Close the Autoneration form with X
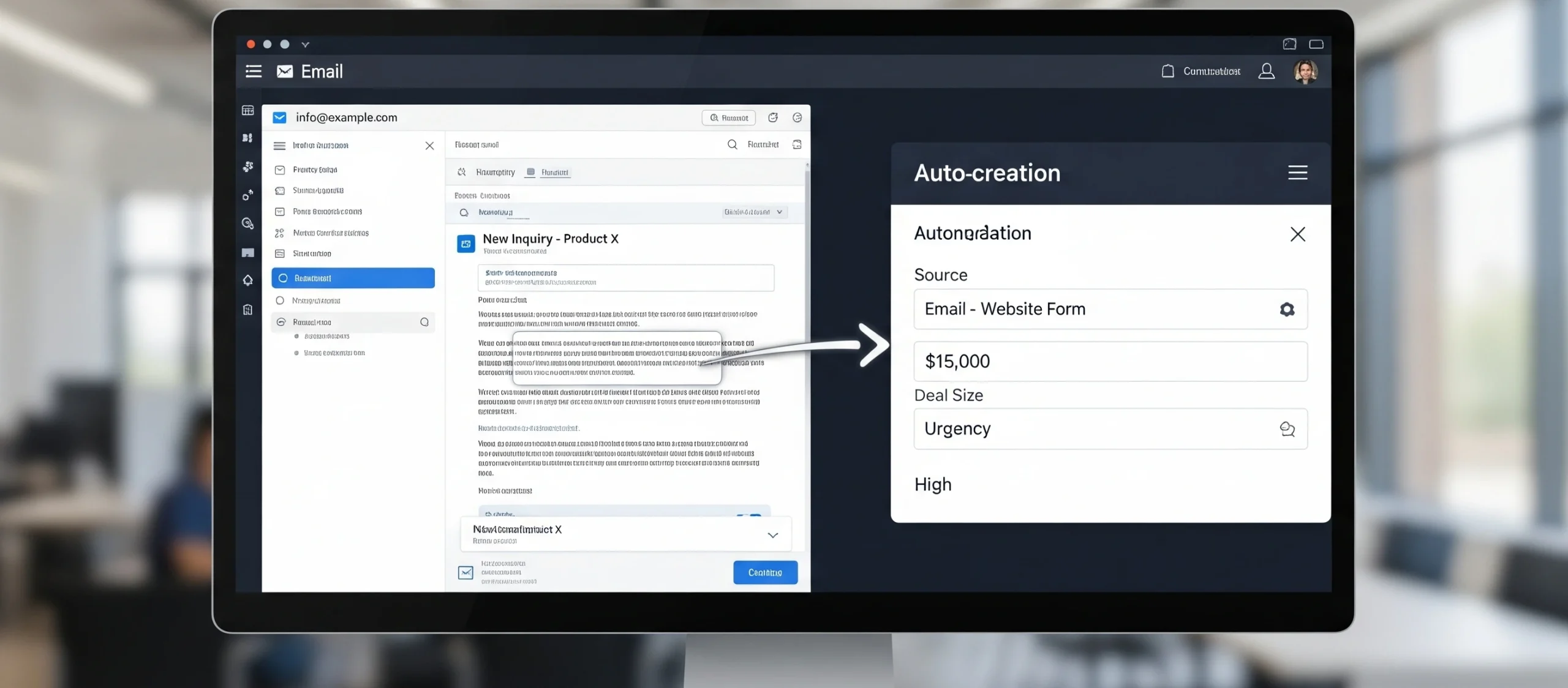Image resolution: width=1568 pixels, height=688 pixels. pos(1297,234)
